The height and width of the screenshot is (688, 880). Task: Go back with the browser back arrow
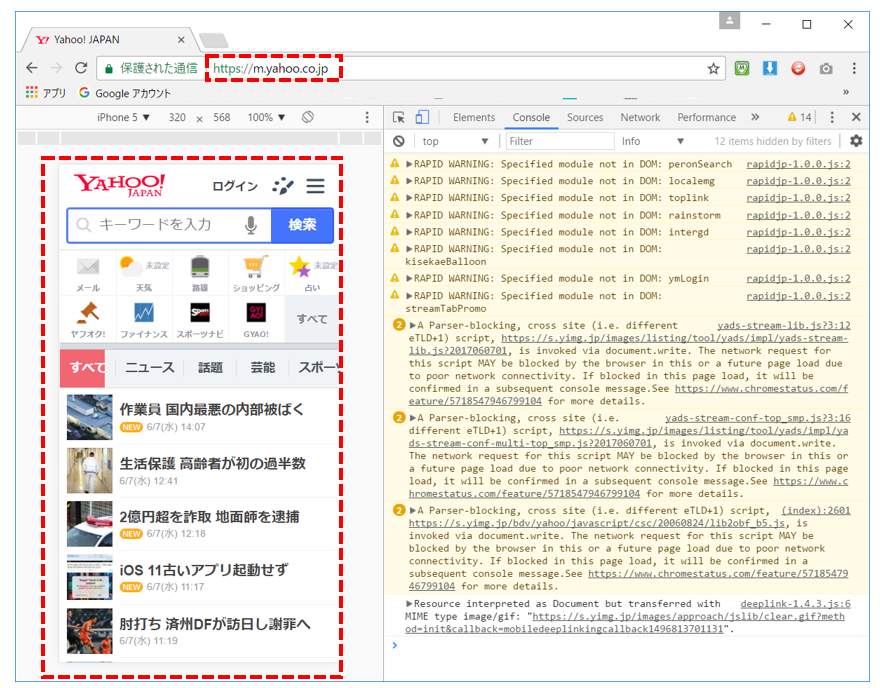coord(32,68)
